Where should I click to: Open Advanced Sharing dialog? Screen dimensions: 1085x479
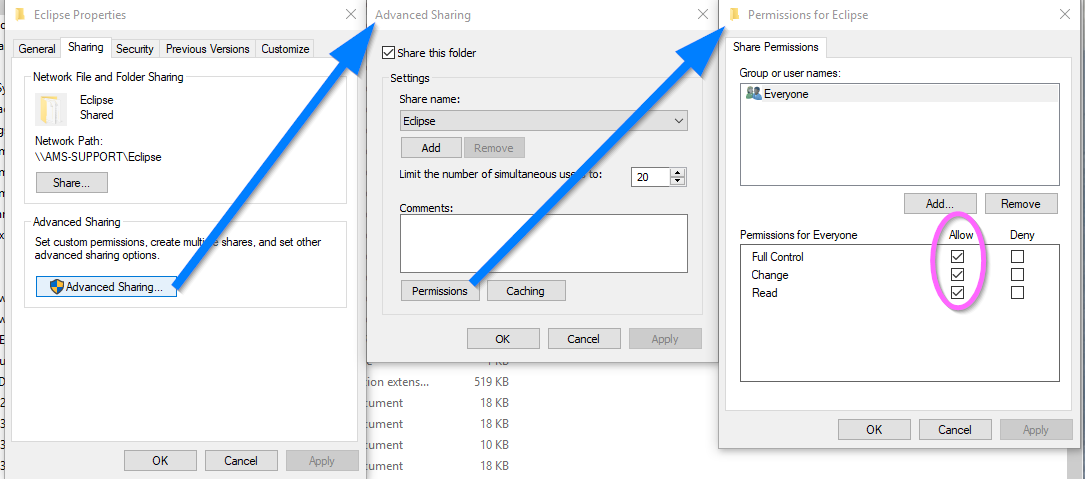pyautogui.click(x=106, y=287)
